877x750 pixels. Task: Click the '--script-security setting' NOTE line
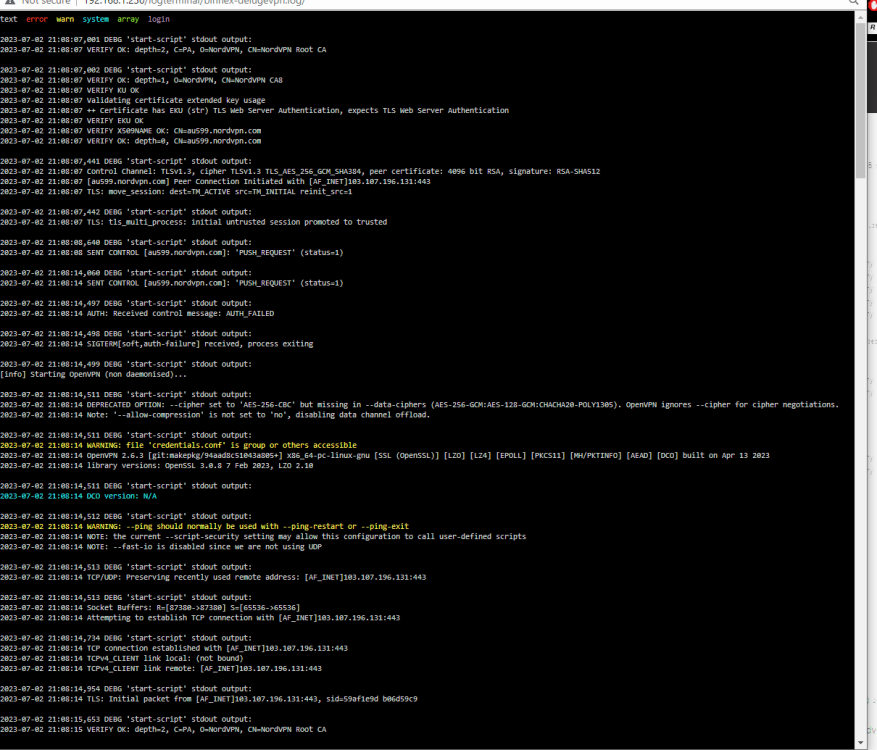pos(263,537)
